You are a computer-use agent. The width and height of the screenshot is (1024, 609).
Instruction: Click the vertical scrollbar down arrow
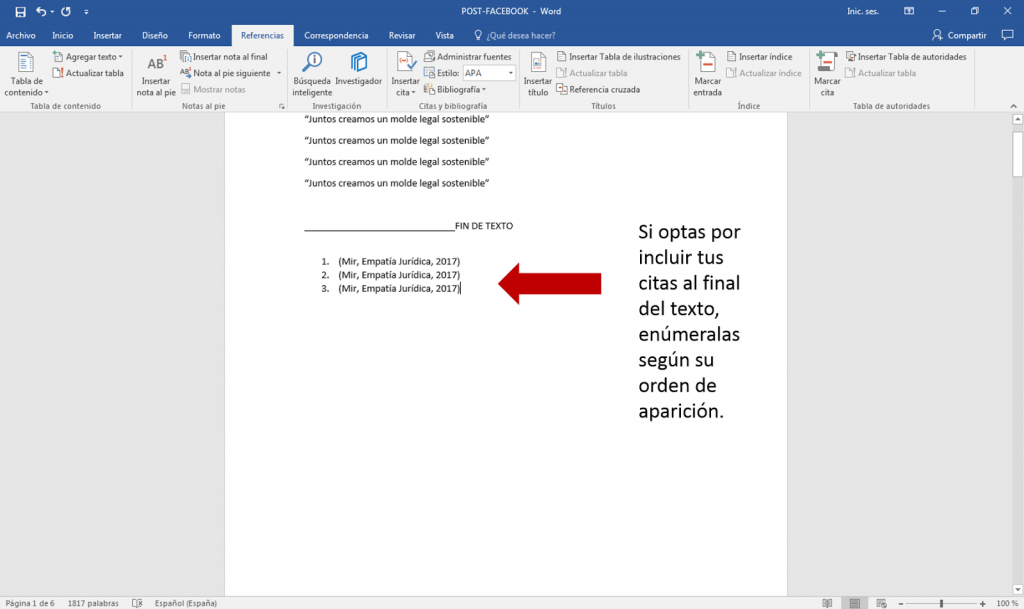click(1017, 590)
